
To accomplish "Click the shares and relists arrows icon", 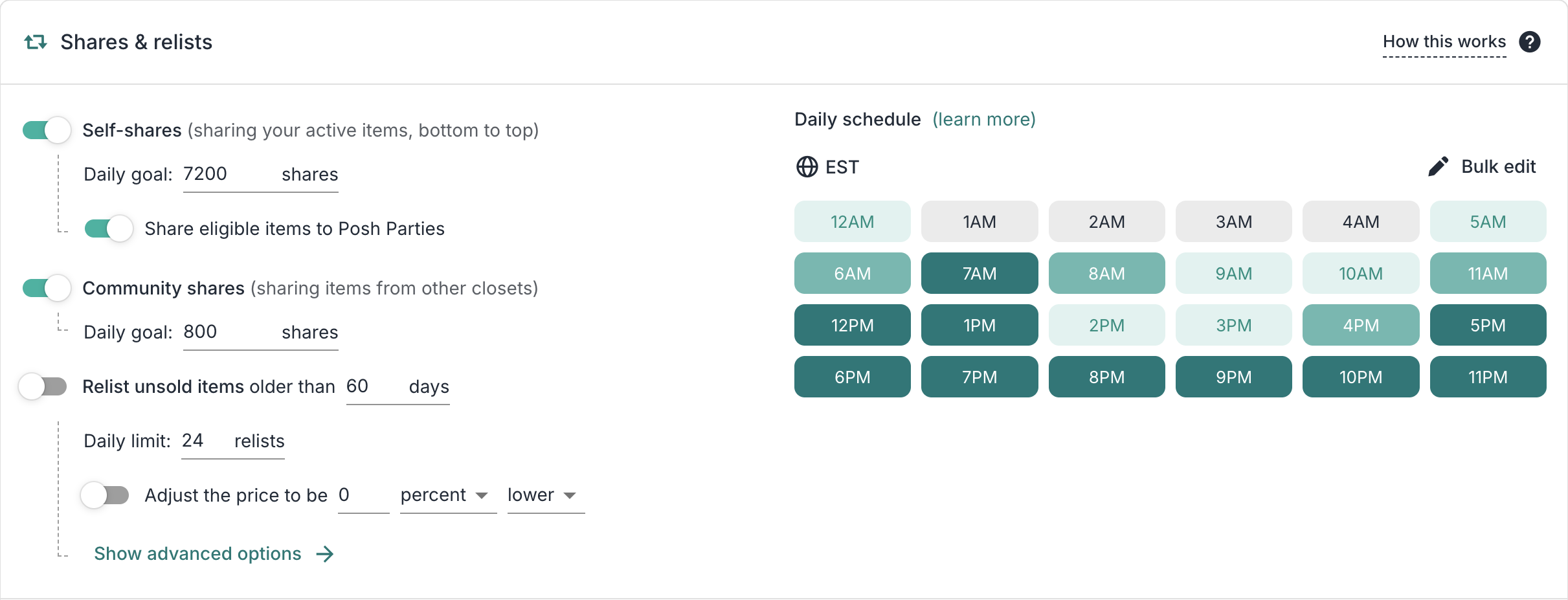I will click(36, 42).
